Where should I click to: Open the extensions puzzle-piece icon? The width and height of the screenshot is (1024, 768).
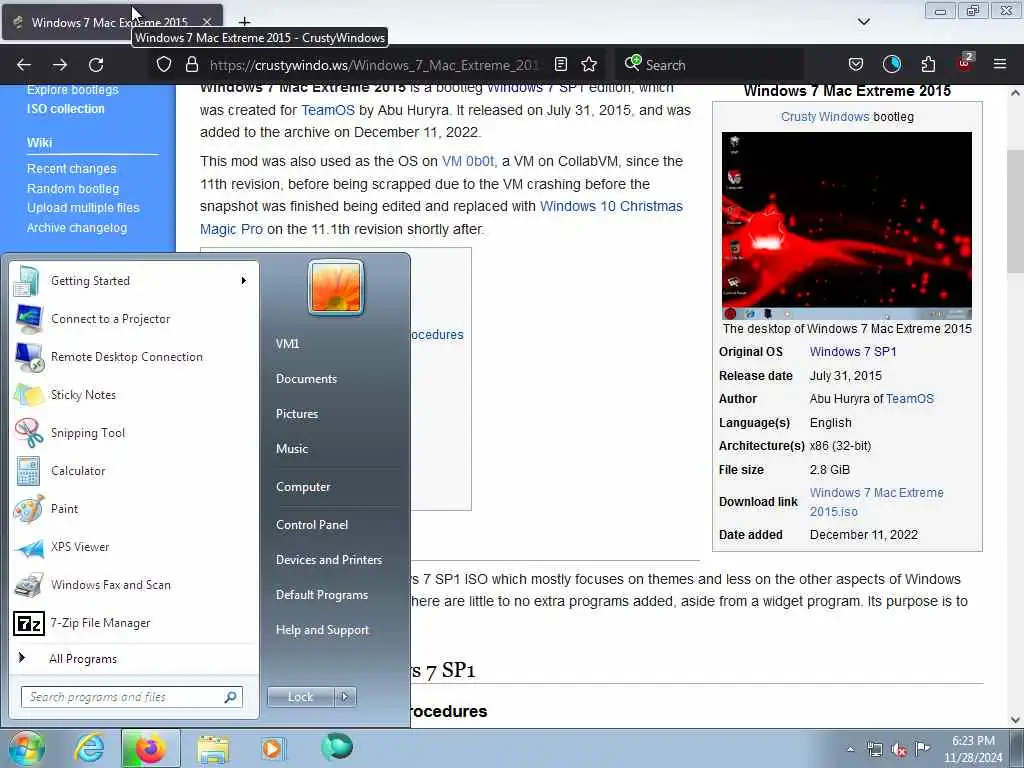tap(928, 64)
